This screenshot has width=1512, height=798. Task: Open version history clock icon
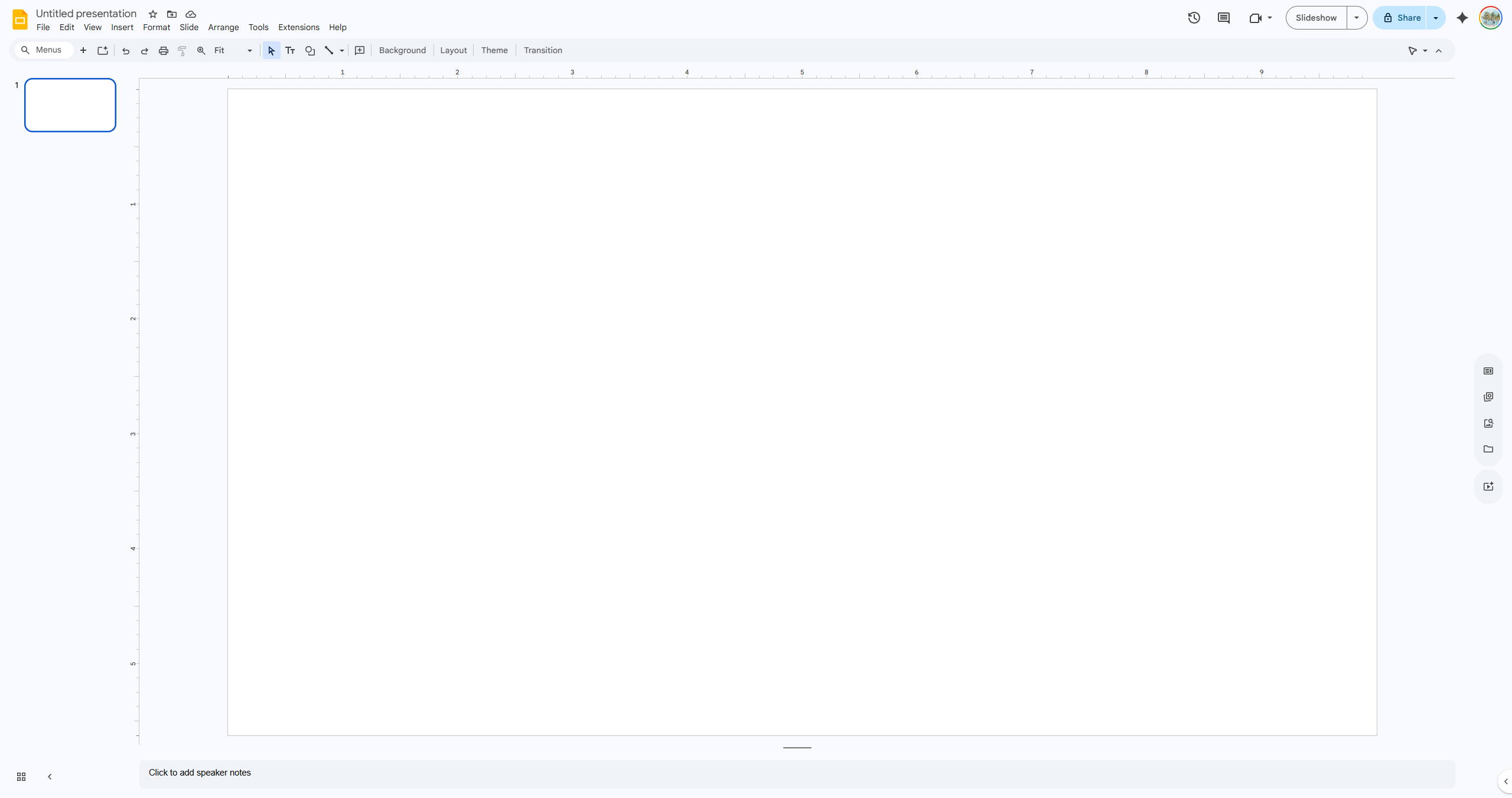pos(1194,18)
